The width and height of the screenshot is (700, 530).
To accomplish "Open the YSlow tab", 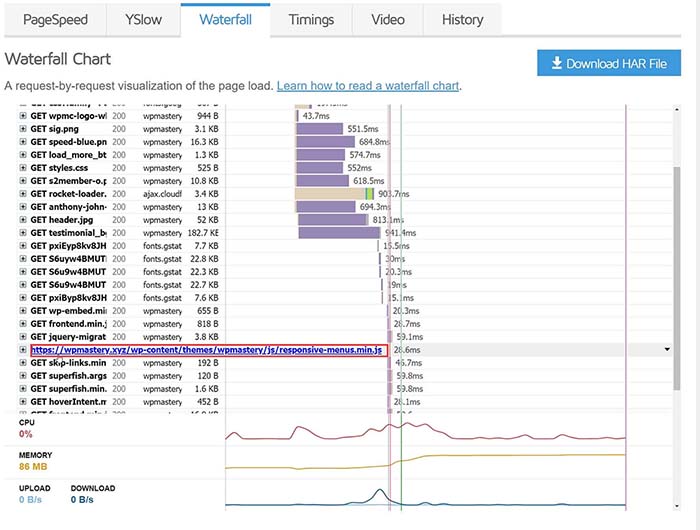I will pos(146,20).
